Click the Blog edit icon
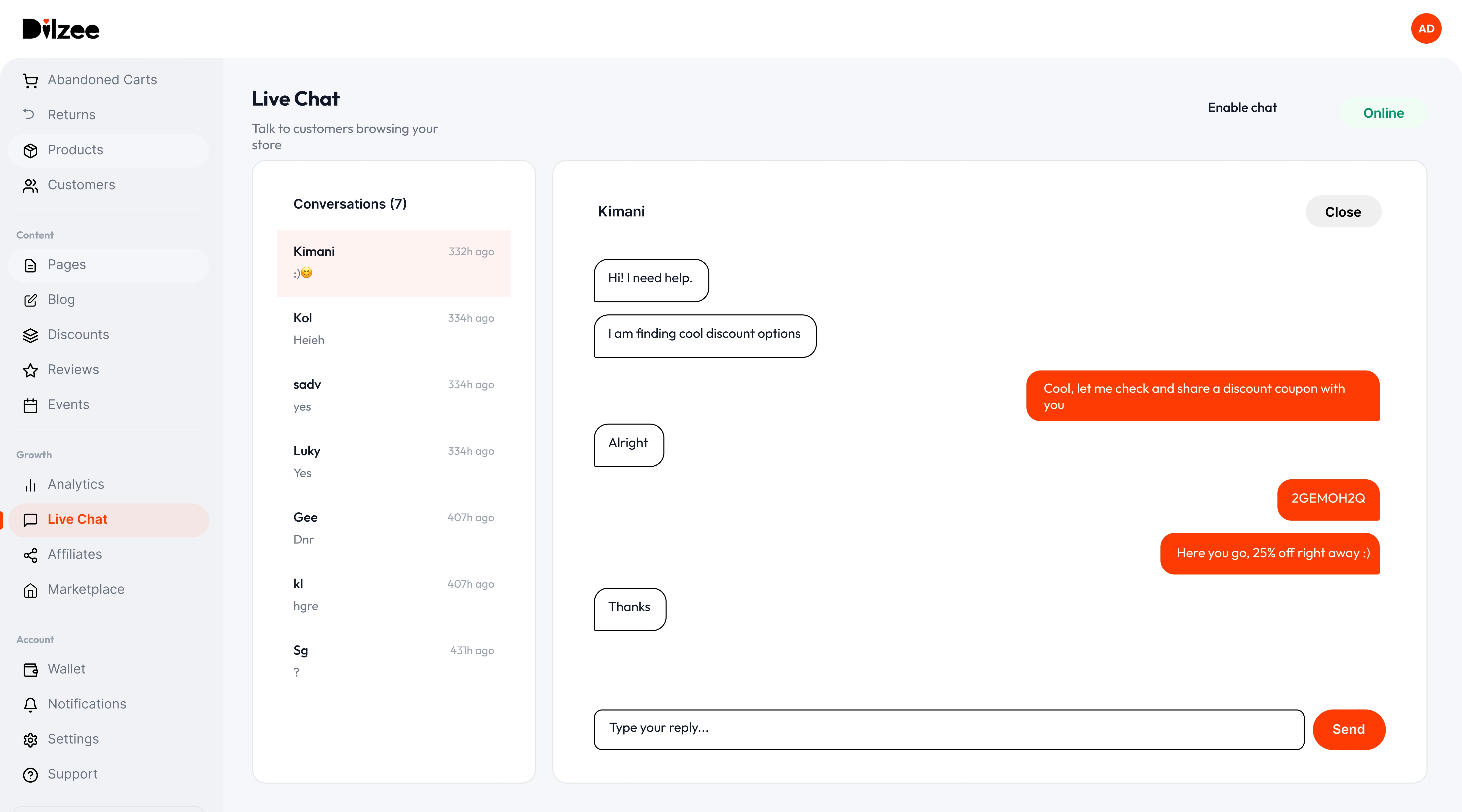 pos(31,300)
